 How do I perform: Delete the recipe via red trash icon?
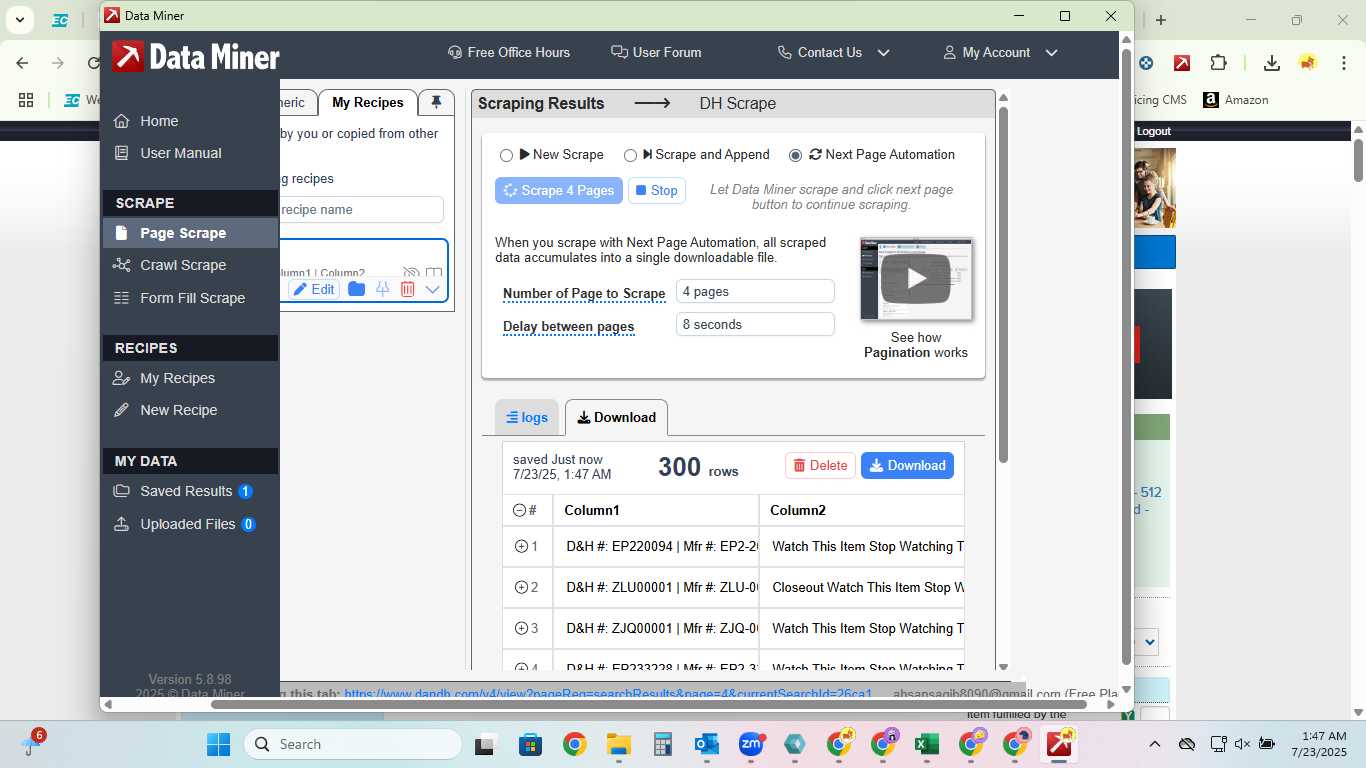(x=408, y=289)
